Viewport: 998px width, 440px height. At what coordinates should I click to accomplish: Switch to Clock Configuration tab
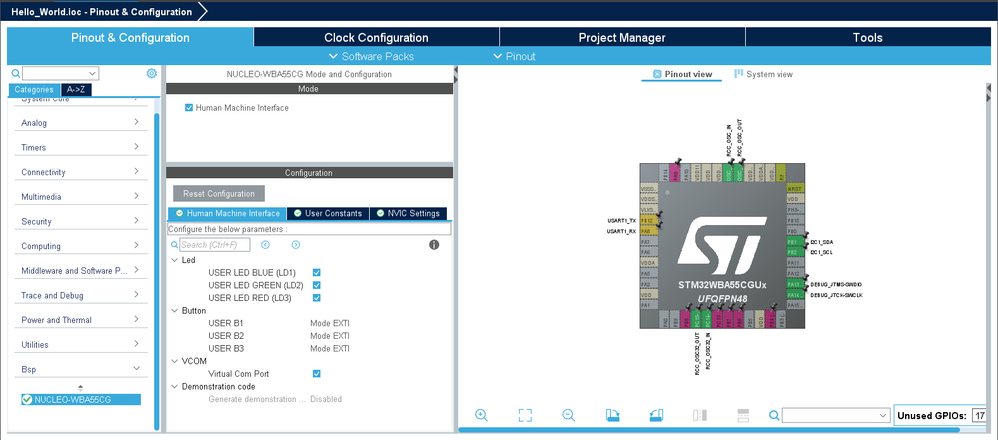click(376, 38)
